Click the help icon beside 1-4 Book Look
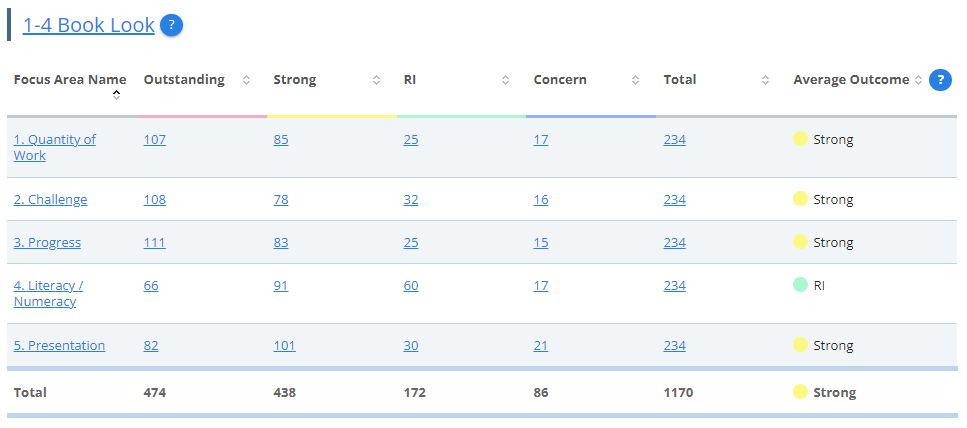This screenshot has height=428, width=967. (171, 26)
